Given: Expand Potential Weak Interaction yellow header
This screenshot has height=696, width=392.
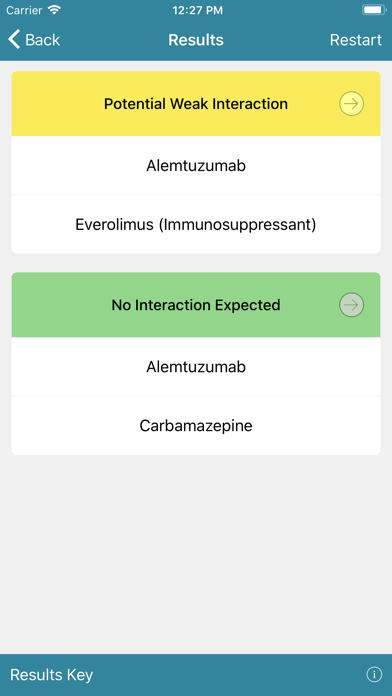Looking at the screenshot, I should pyautogui.click(x=196, y=104).
